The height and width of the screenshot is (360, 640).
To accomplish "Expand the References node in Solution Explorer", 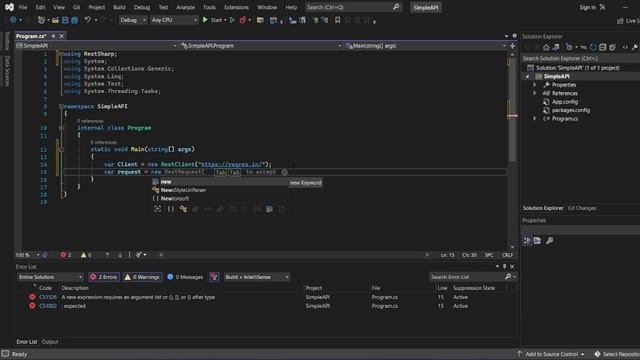I will (x=535, y=93).
